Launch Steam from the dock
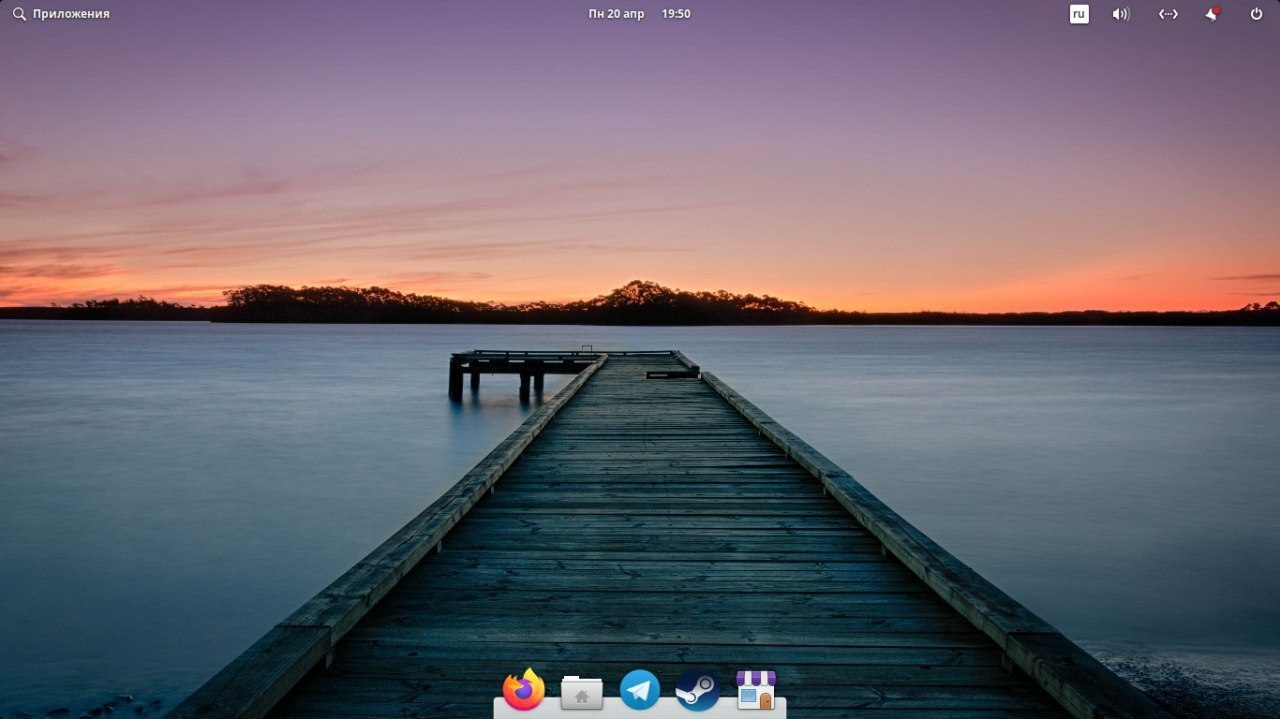Image resolution: width=1280 pixels, height=719 pixels. 698,690
